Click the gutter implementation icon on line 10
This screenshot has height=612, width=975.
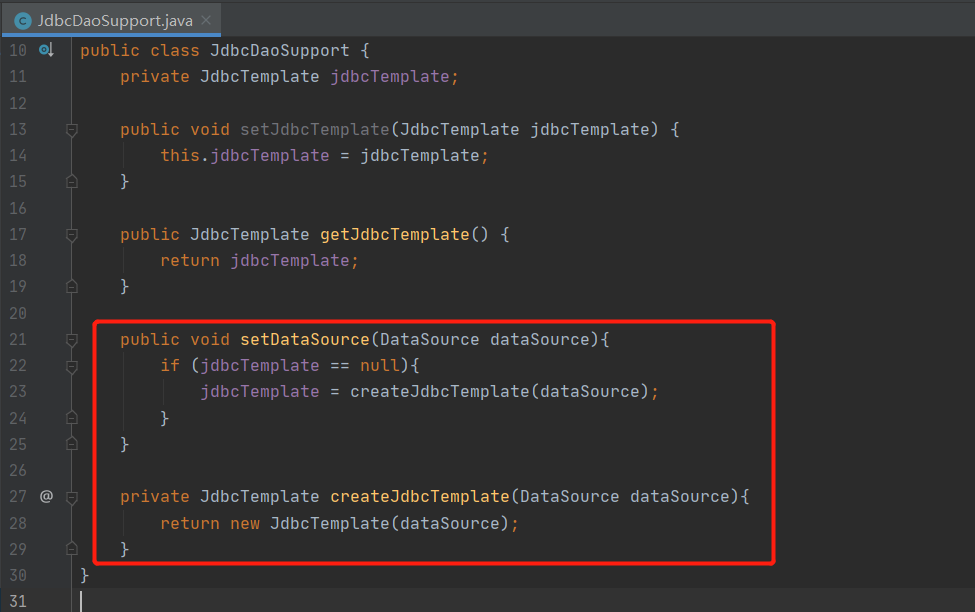pos(47,50)
